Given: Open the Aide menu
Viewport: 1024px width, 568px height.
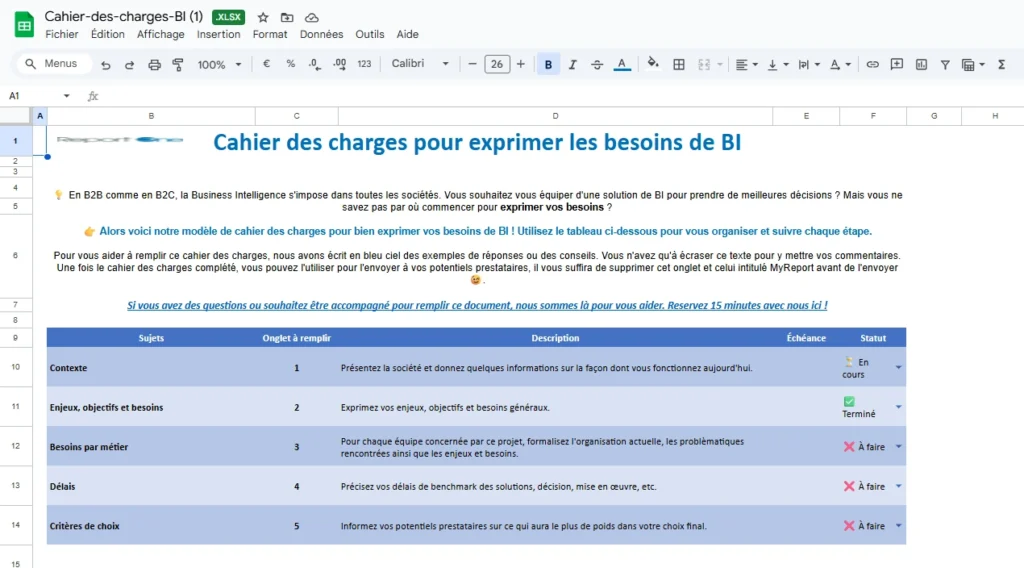Looking at the screenshot, I should click(x=408, y=34).
